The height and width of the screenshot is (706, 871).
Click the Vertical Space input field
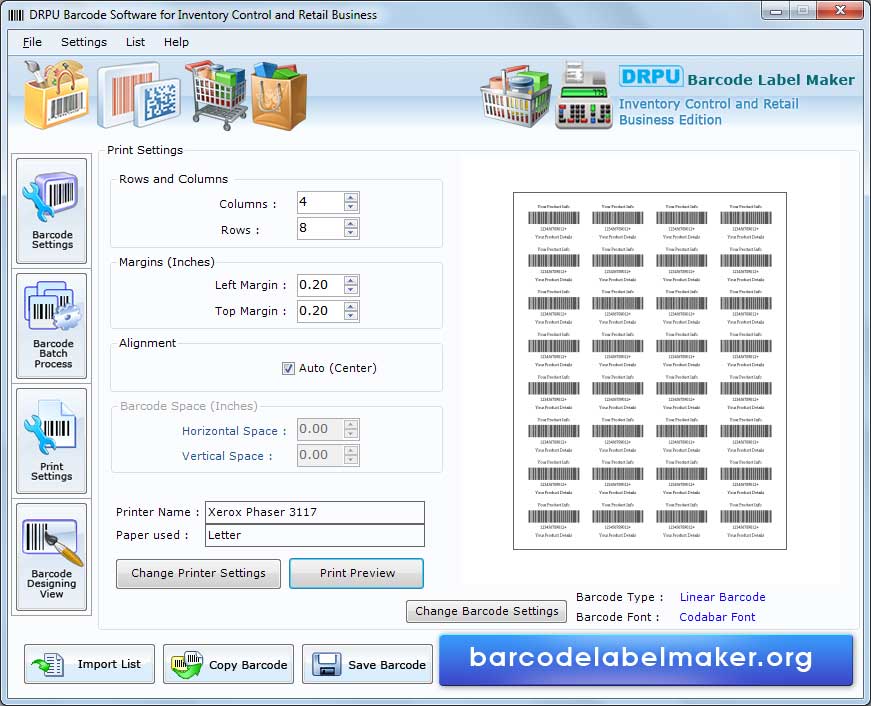pyautogui.click(x=321, y=455)
